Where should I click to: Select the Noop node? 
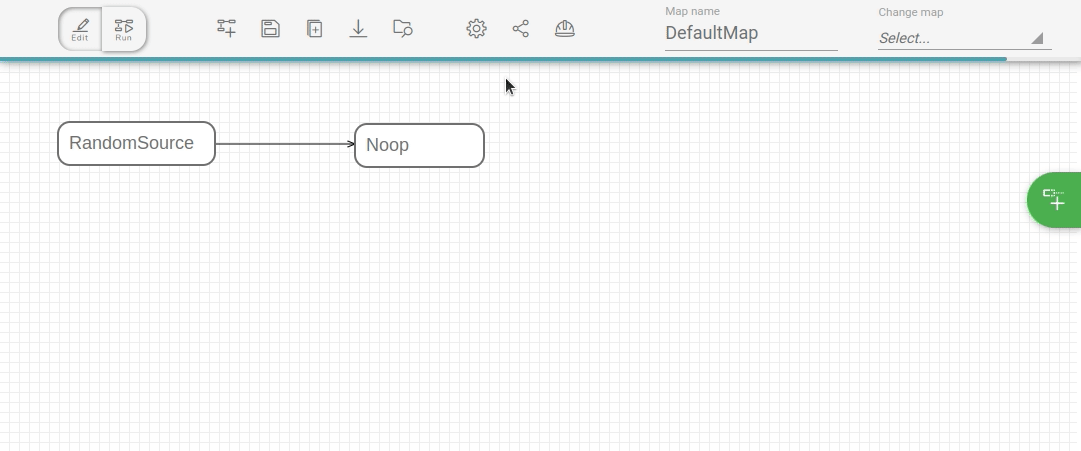coord(419,146)
